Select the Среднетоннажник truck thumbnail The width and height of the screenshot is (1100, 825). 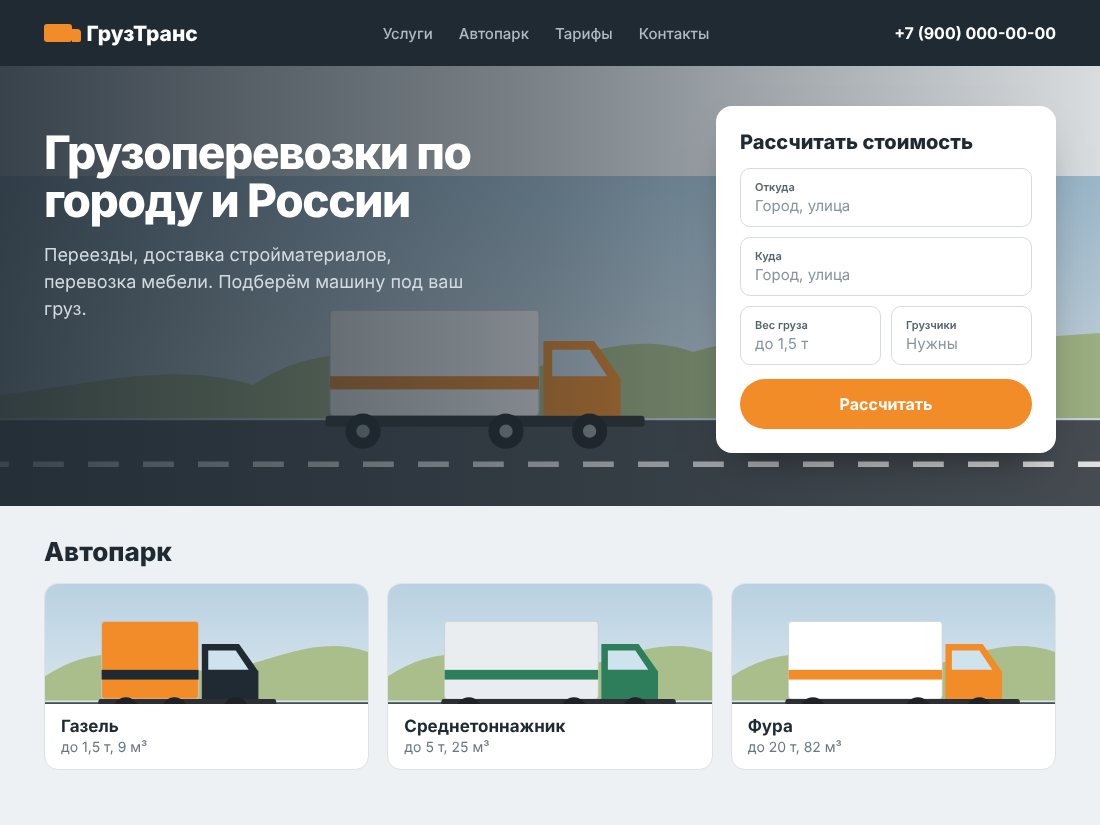point(550,643)
